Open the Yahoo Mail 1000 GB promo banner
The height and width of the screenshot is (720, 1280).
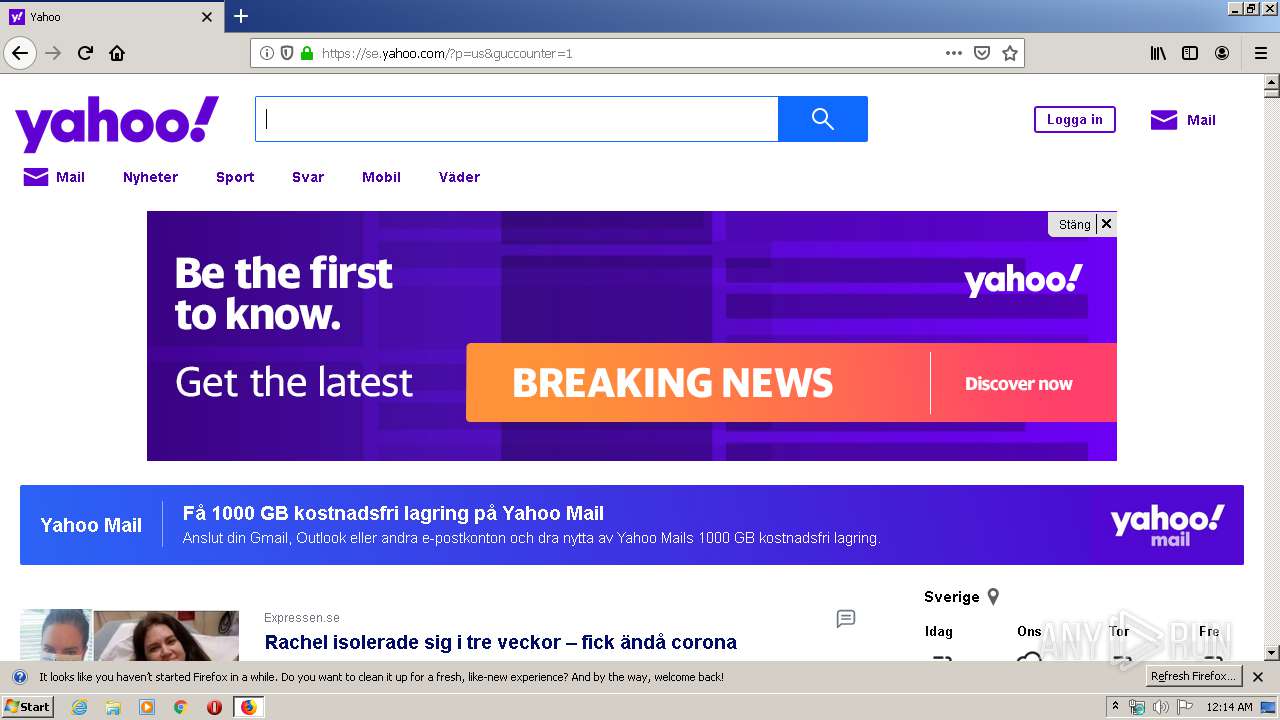tap(632, 525)
